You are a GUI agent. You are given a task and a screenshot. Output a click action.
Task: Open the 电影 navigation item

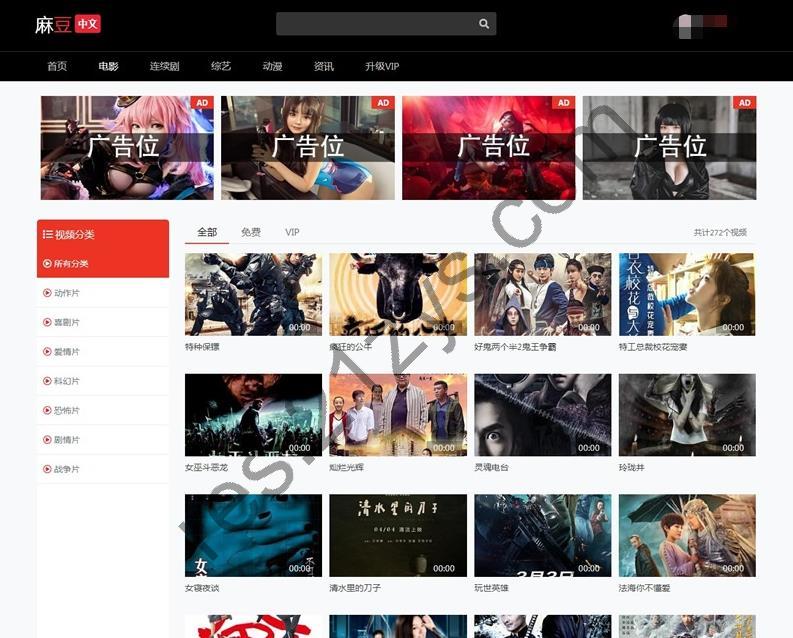tap(108, 66)
